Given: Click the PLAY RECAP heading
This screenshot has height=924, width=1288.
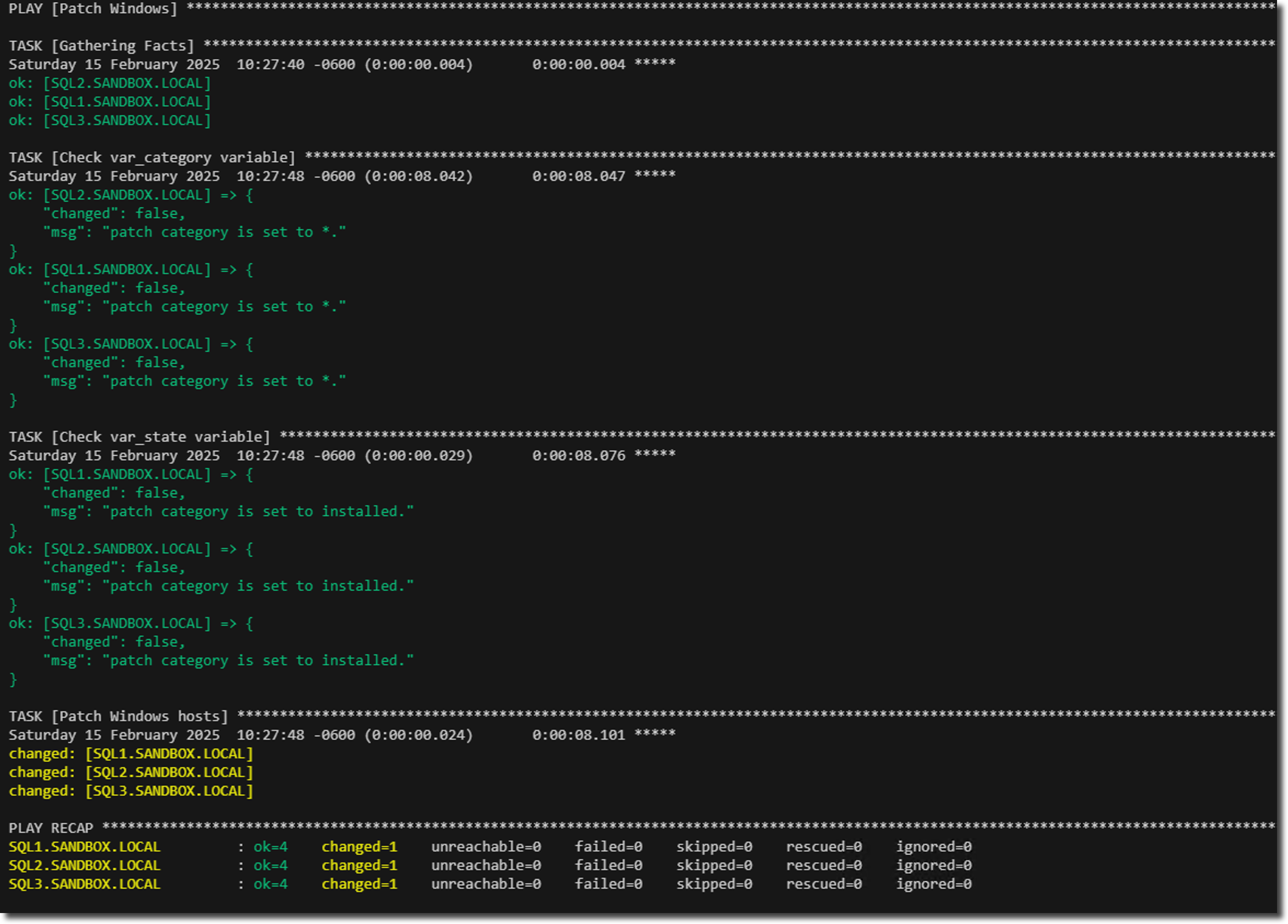Looking at the screenshot, I should (x=51, y=828).
